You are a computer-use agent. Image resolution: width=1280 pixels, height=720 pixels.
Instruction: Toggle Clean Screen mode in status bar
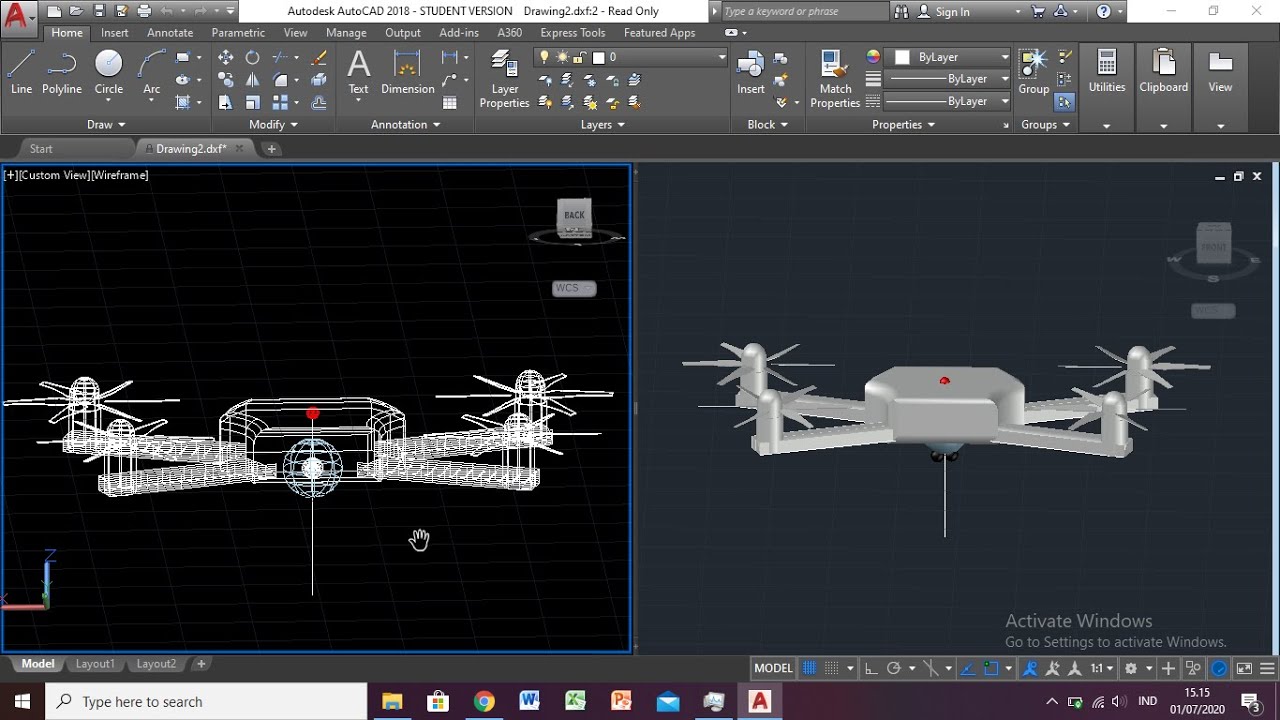(x=1244, y=668)
